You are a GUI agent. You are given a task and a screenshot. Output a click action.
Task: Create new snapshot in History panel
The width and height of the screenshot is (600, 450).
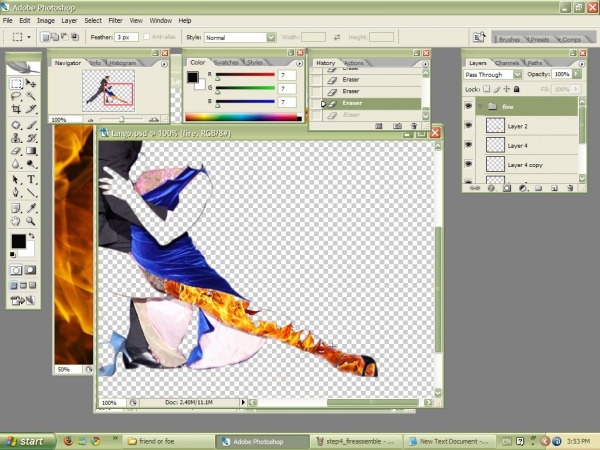coord(398,126)
